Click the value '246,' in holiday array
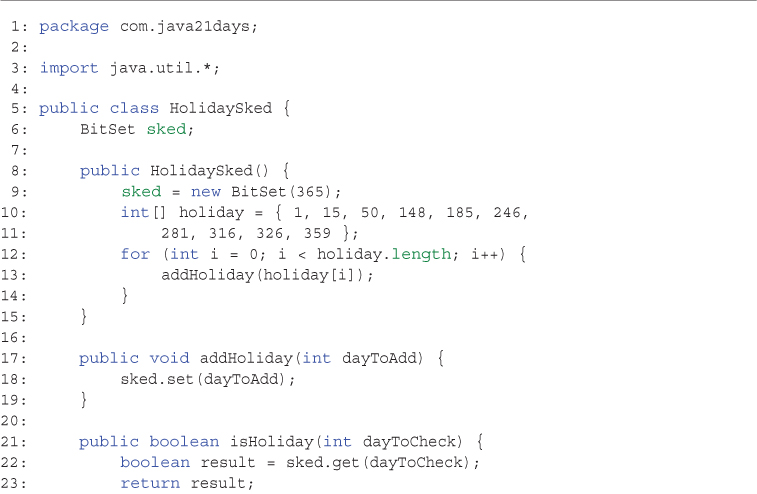Viewport: 757px width, 494px height. coord(511,212)
